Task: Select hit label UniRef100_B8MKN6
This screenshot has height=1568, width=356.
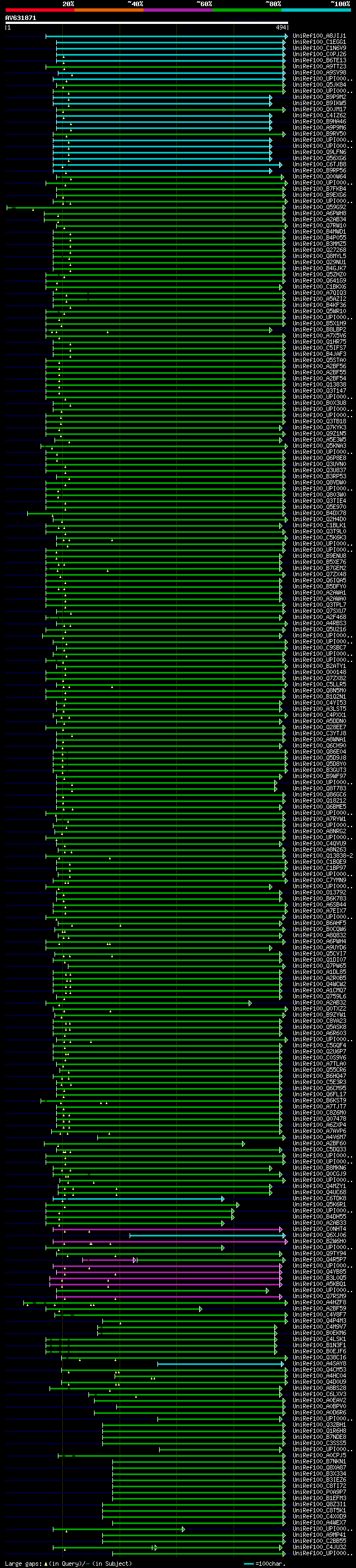Action: click(319, 1168)
